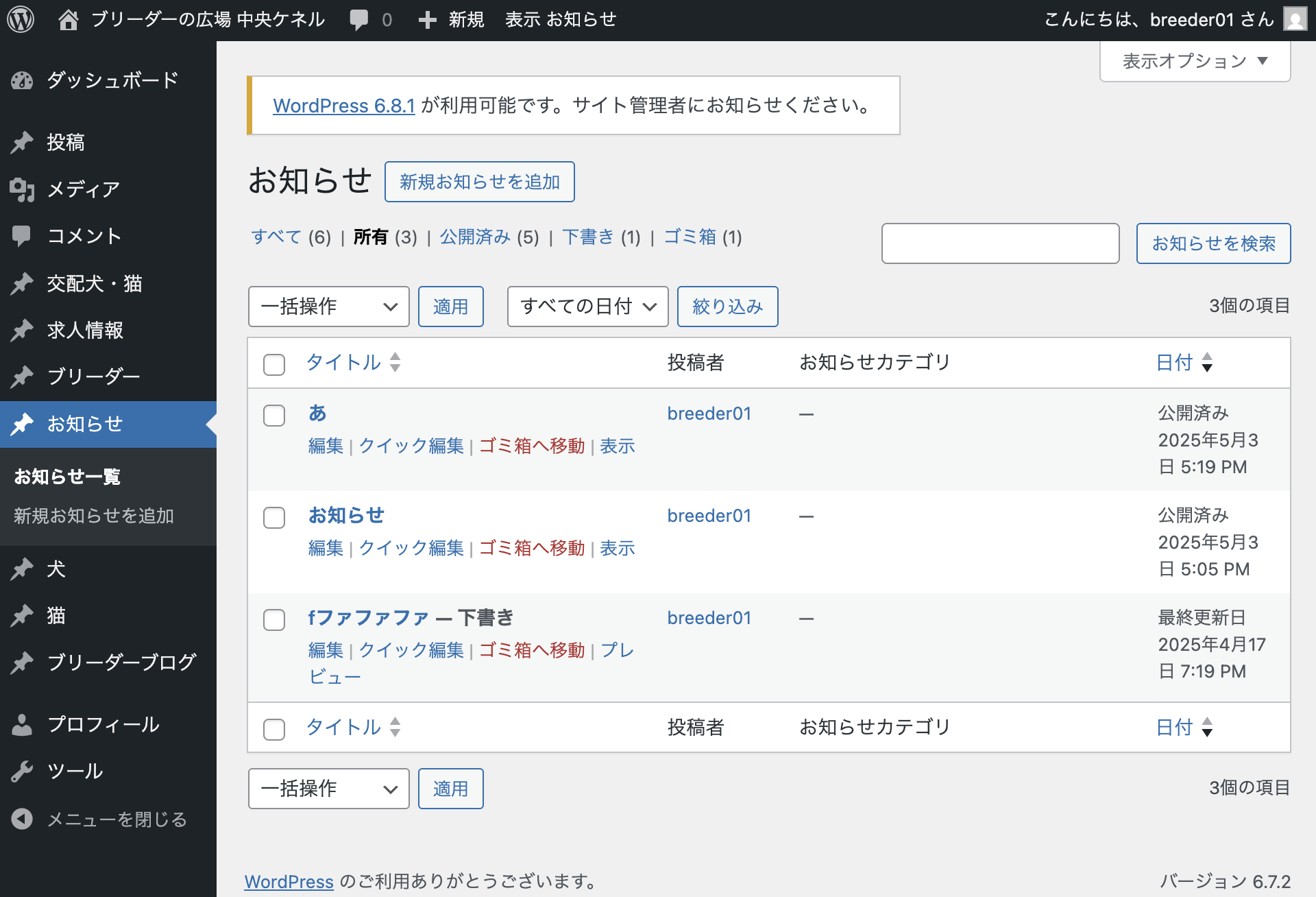The height and width of the screenshot is (897, 1316).
Task: Click the plus icon for 新規
Action: [x=428, y=20]
